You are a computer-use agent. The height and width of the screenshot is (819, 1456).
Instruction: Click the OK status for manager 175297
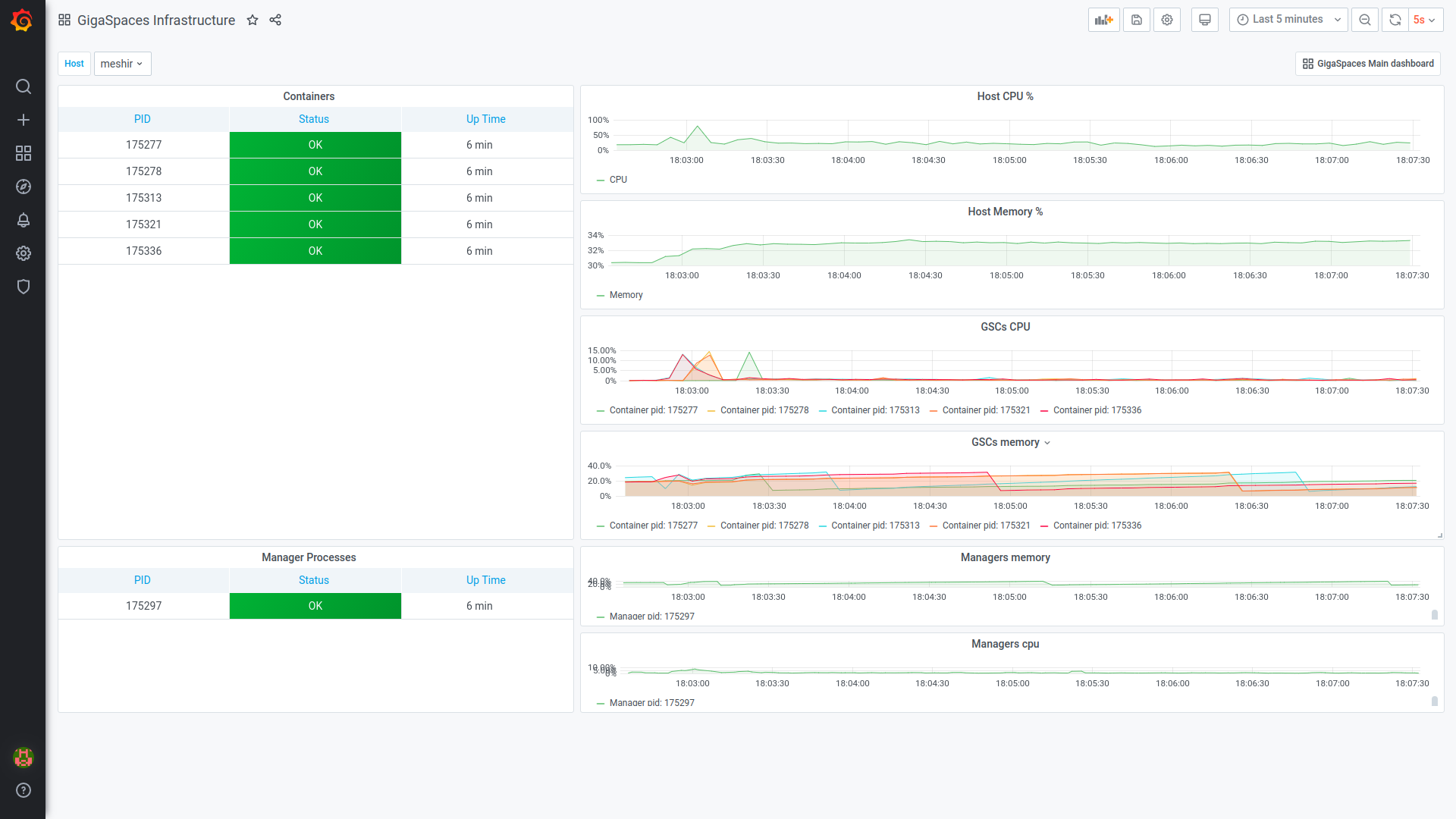pos(315,606)
